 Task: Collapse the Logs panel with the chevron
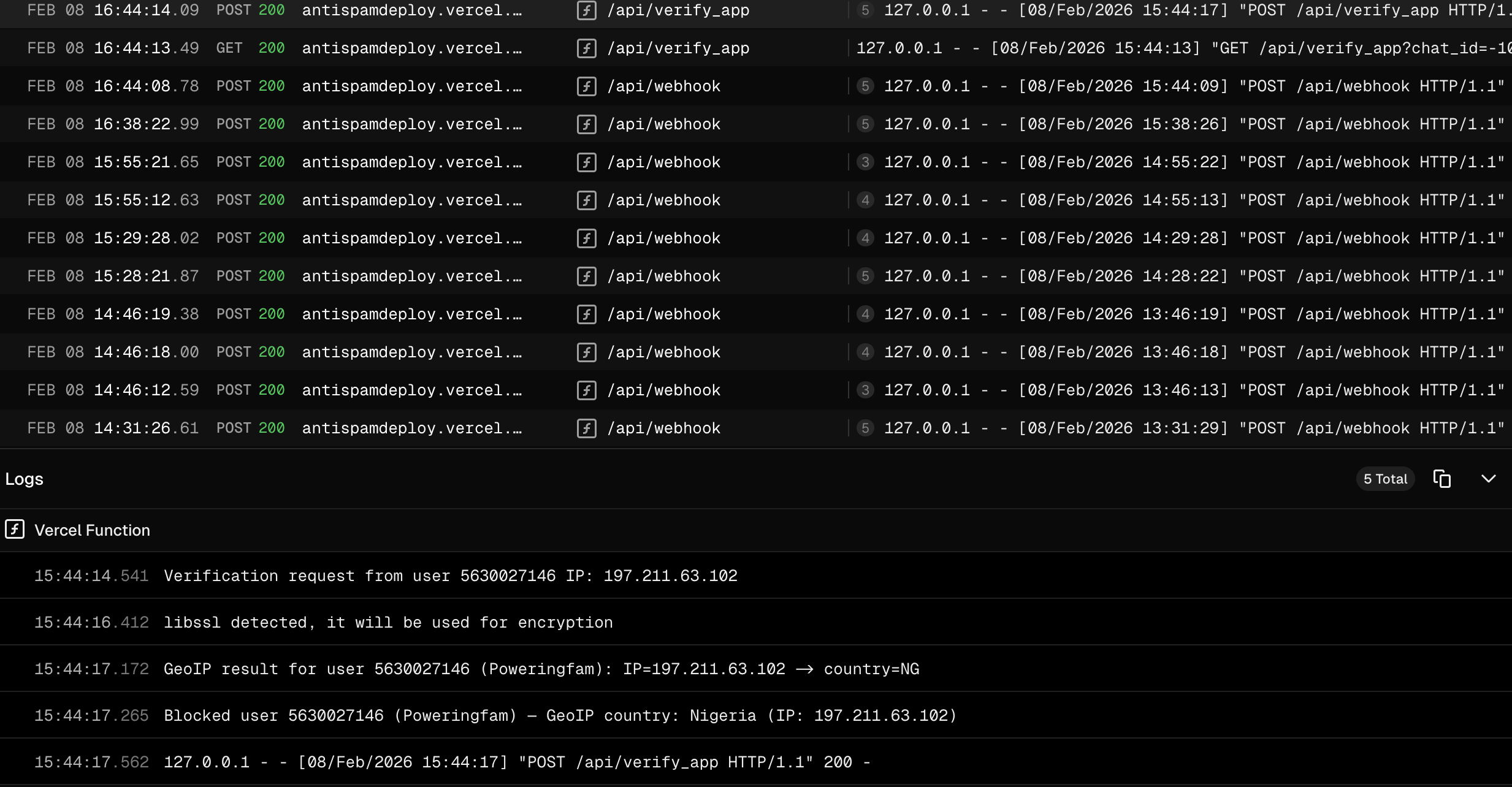tap(1489, 479)
